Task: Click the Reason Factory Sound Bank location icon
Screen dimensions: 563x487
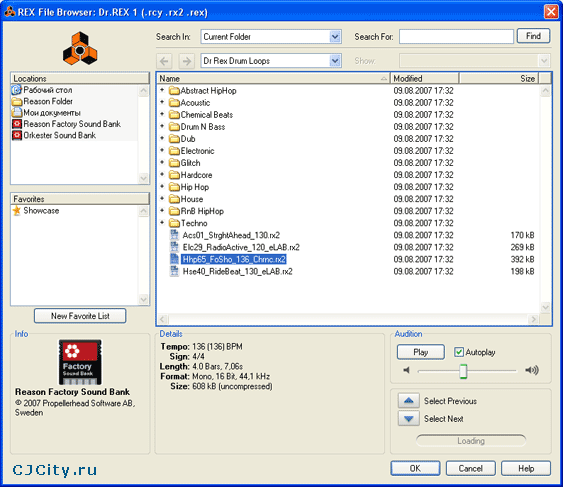Action: [x=17, y=124]
